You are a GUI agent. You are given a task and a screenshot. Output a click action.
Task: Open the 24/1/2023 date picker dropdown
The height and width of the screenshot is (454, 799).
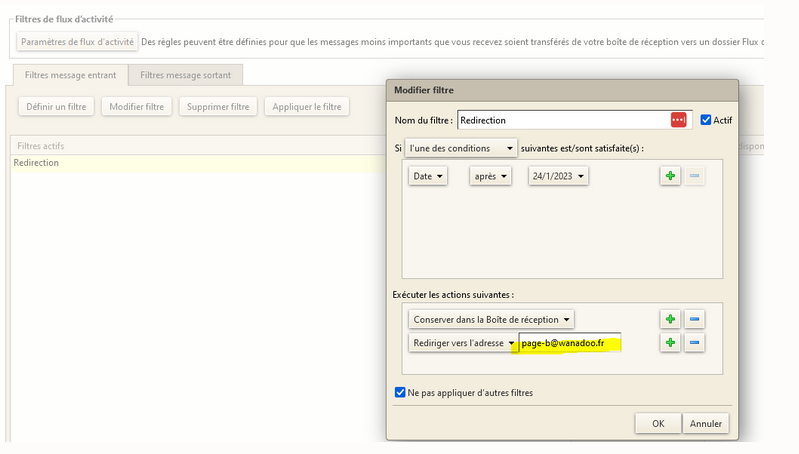point(558,176)
